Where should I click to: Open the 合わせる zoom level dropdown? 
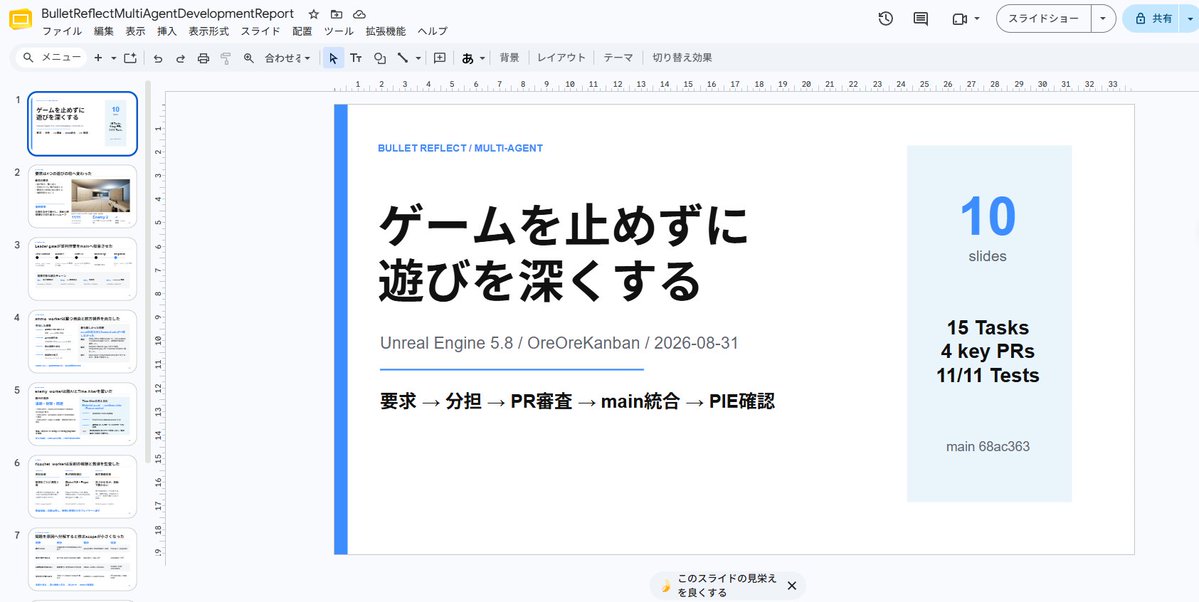(x=288, y=57)
